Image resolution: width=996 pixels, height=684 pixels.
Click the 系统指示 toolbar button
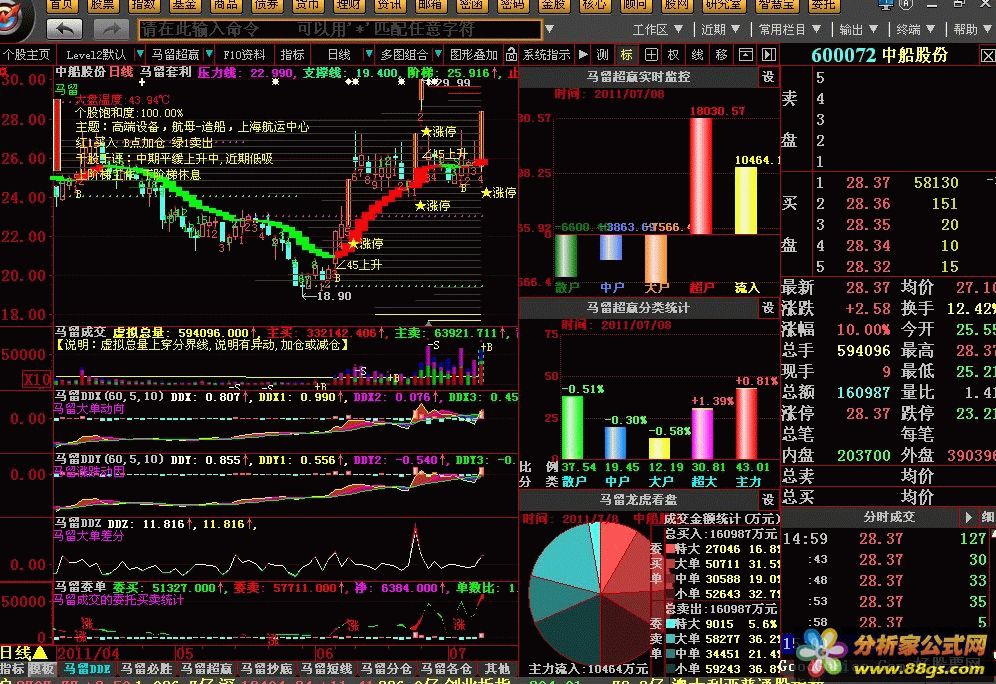(x=546, y=55)
